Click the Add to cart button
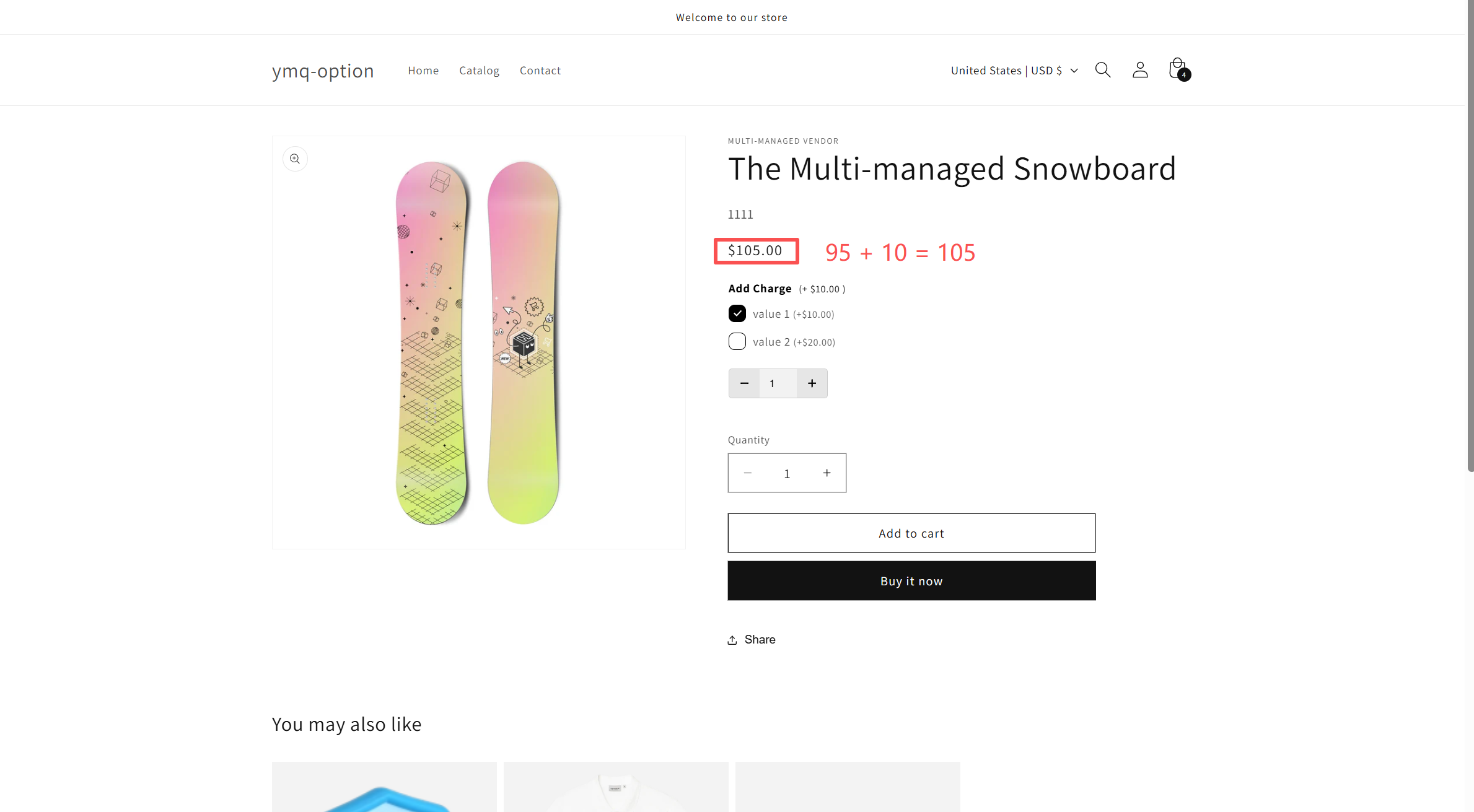 (x=911, y=533)
